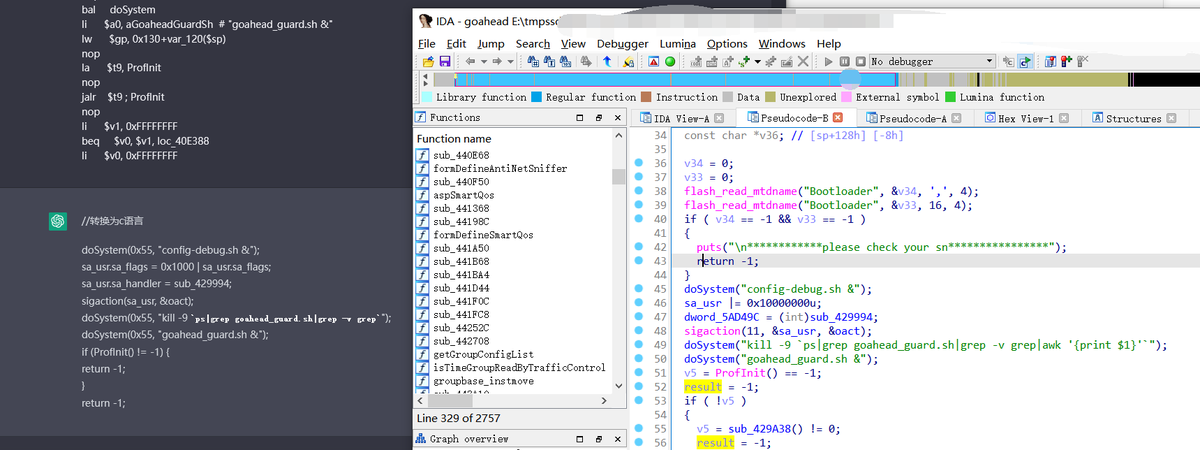Select getGroupConfigList in the functions list
The height and width of the screenshot is (450, 1200).
[483, 354]
